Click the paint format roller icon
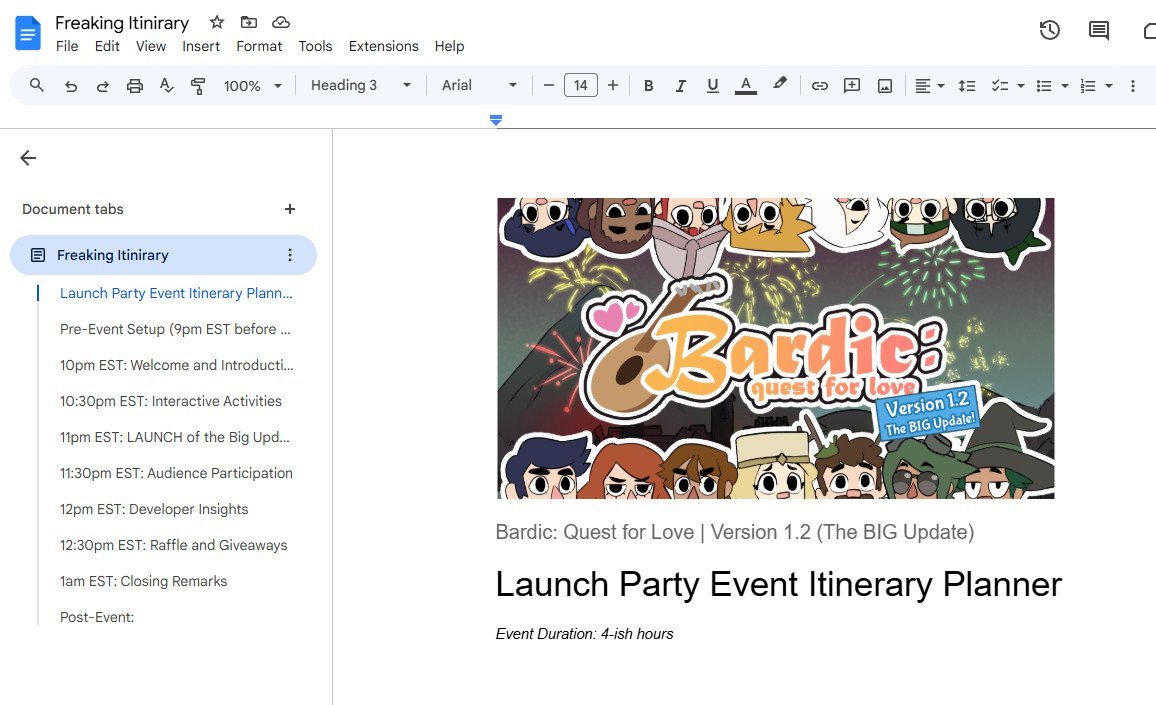The height and width of the screenshot is (705, 1156). pyautogui.click(x=198, y=86)
